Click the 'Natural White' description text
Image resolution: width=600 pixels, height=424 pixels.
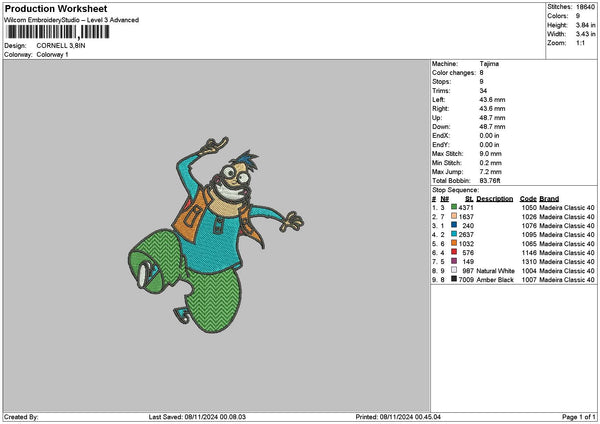[496, 271]
